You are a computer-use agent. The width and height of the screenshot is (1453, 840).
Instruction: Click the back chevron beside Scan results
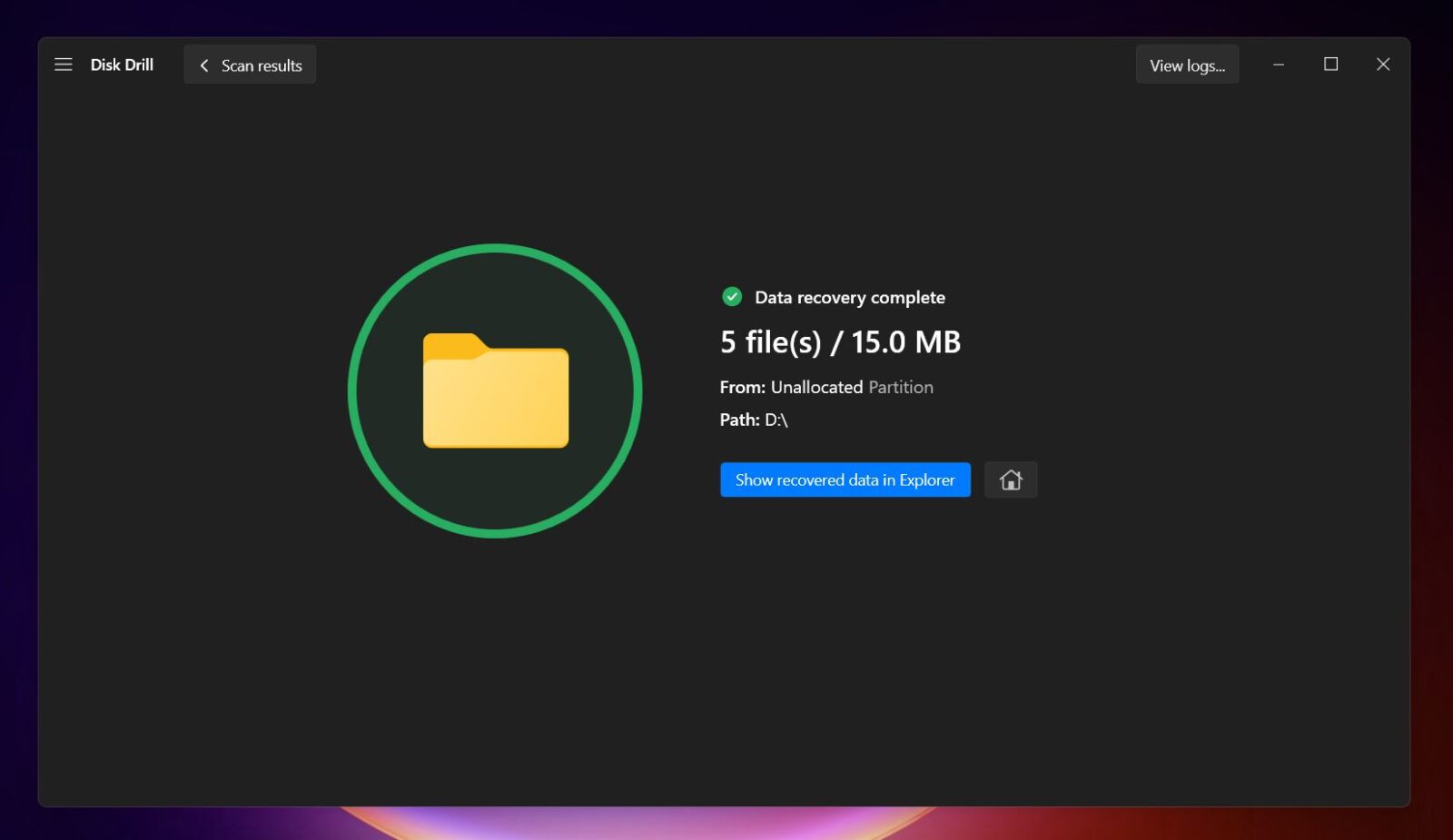tap(203, 64)
